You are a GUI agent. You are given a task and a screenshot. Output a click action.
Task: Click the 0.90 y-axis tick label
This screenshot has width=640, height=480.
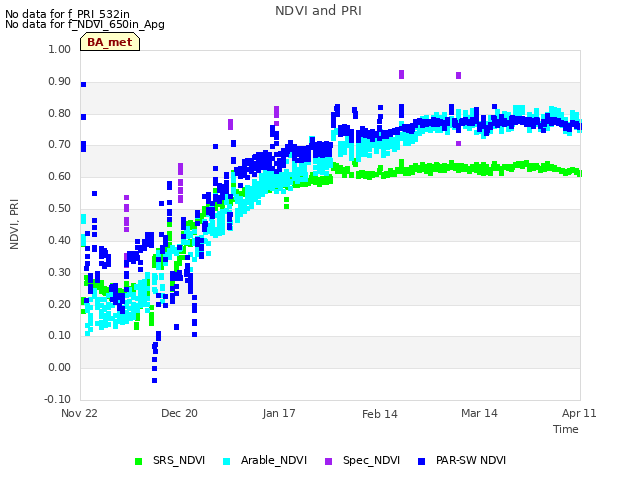tap(60, 81)
